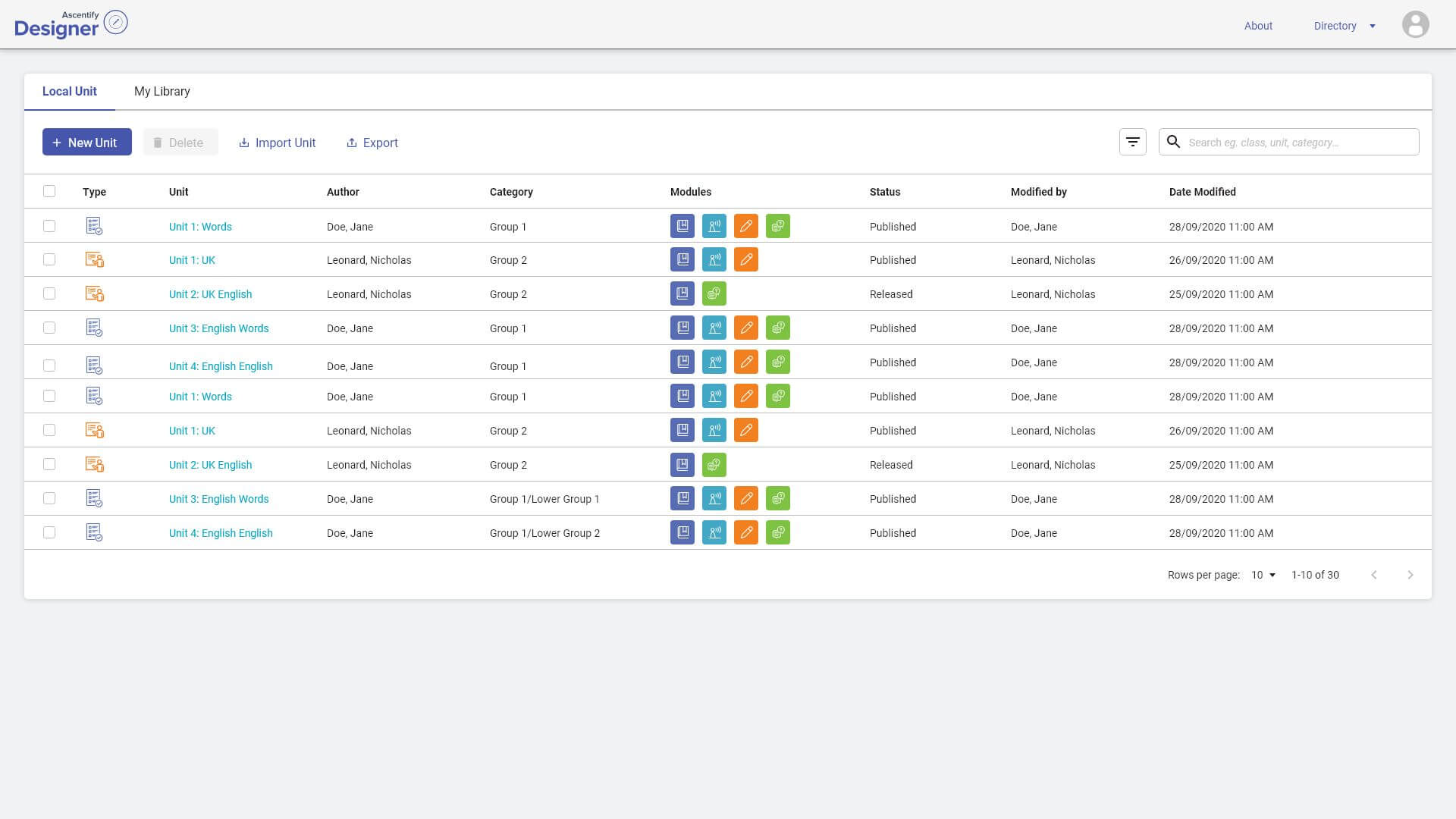Screen dimensions: 1456x819
Task: Open orange pencil module in Lower Group 1 row
Action: pos(746,498)
